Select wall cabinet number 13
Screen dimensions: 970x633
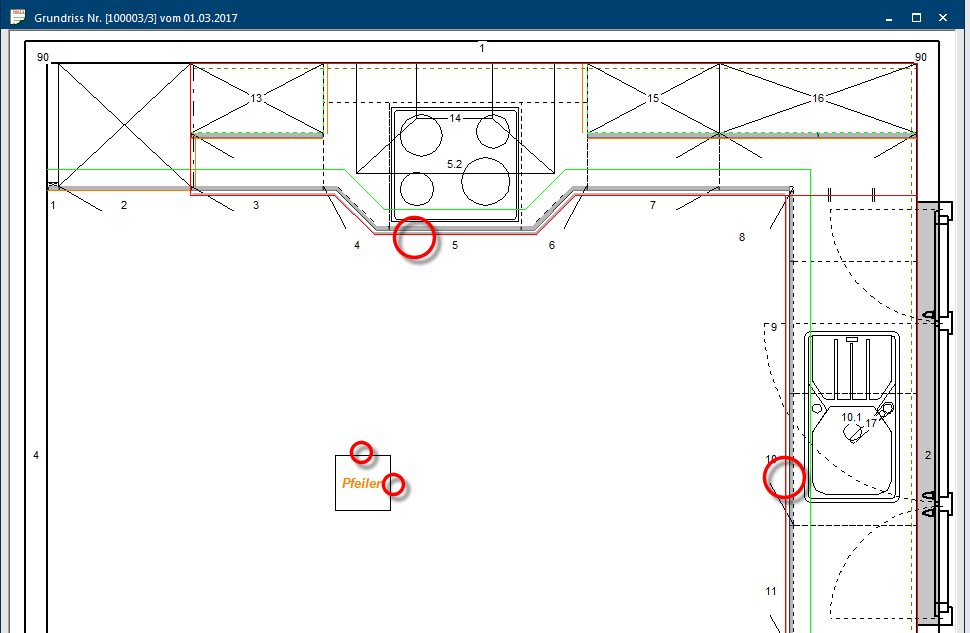coord(256,98)
